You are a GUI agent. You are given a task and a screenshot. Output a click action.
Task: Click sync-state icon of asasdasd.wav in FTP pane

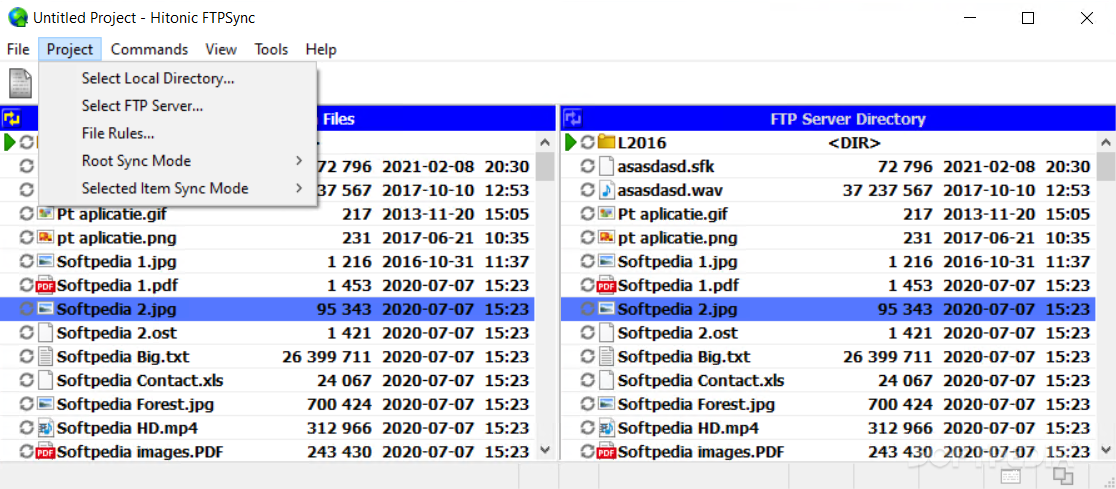point(588,190)
